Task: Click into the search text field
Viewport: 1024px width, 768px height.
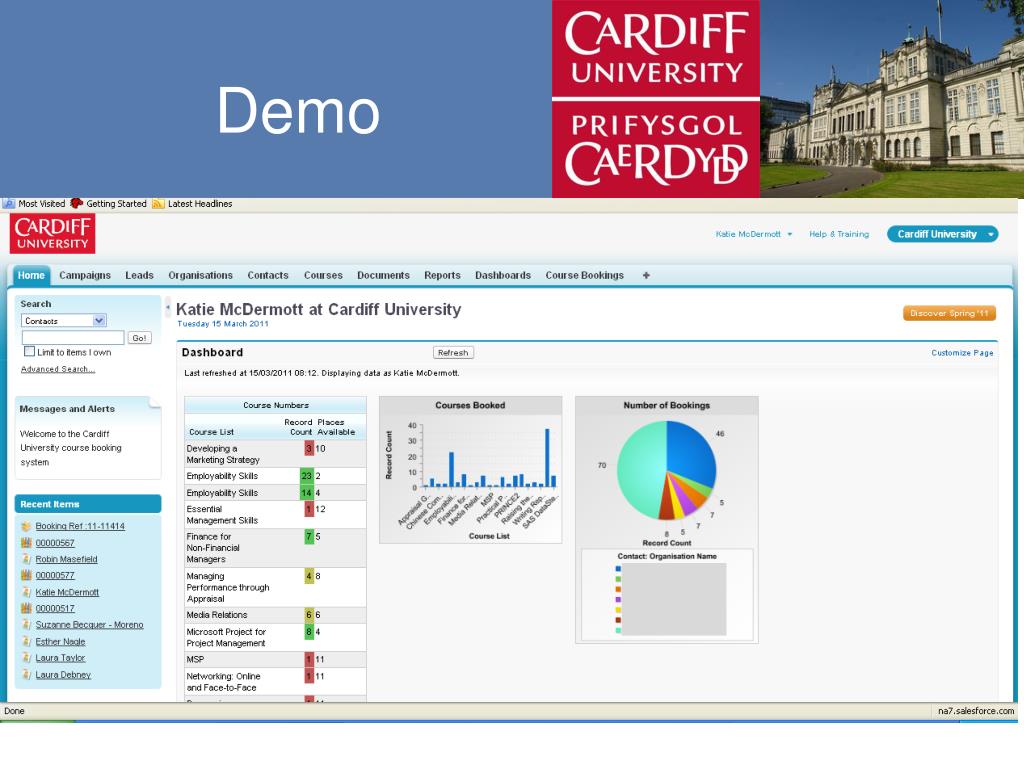Action: (x=73, y=338)
